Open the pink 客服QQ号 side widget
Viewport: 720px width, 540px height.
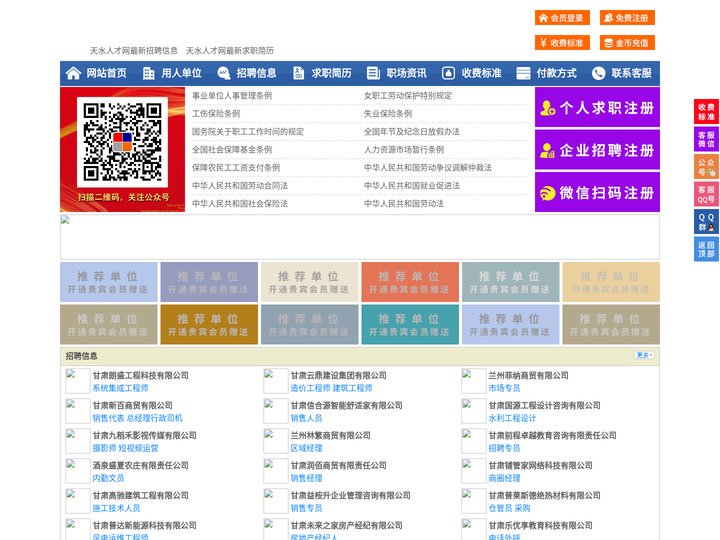coord(706,194)
